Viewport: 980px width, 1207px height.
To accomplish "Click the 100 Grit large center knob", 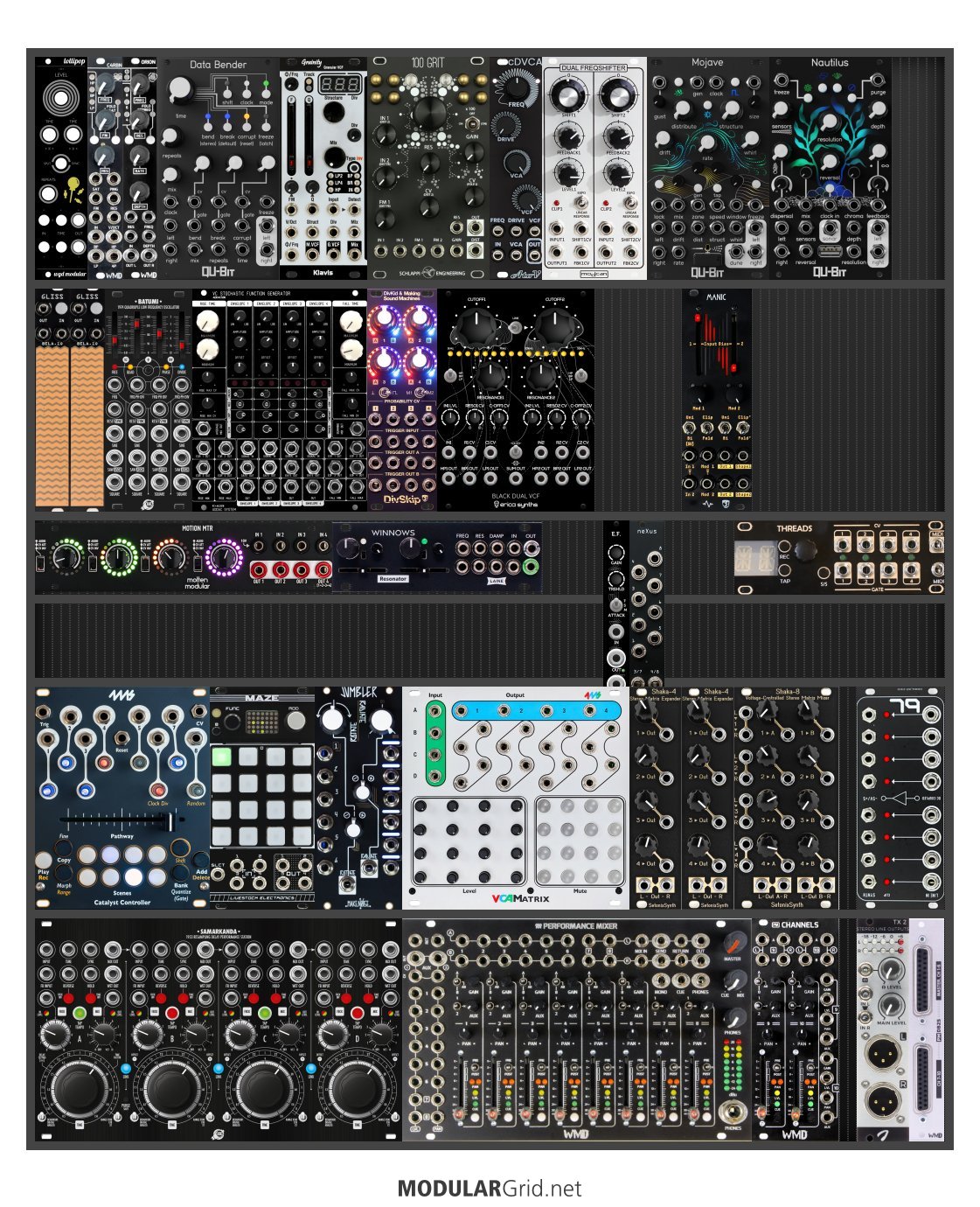I will (x=429, y=112).
